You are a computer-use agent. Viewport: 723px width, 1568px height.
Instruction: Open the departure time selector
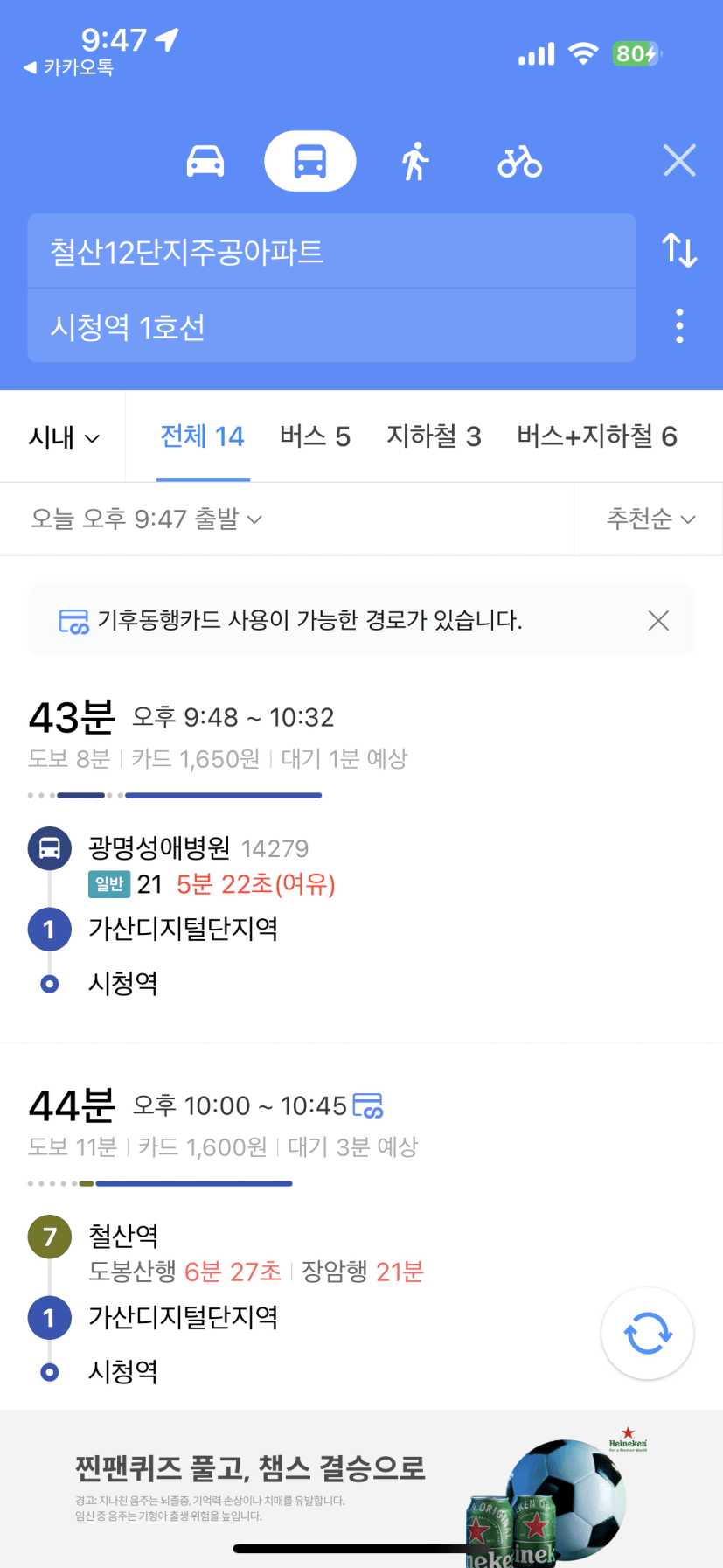[x=146, y=519]
